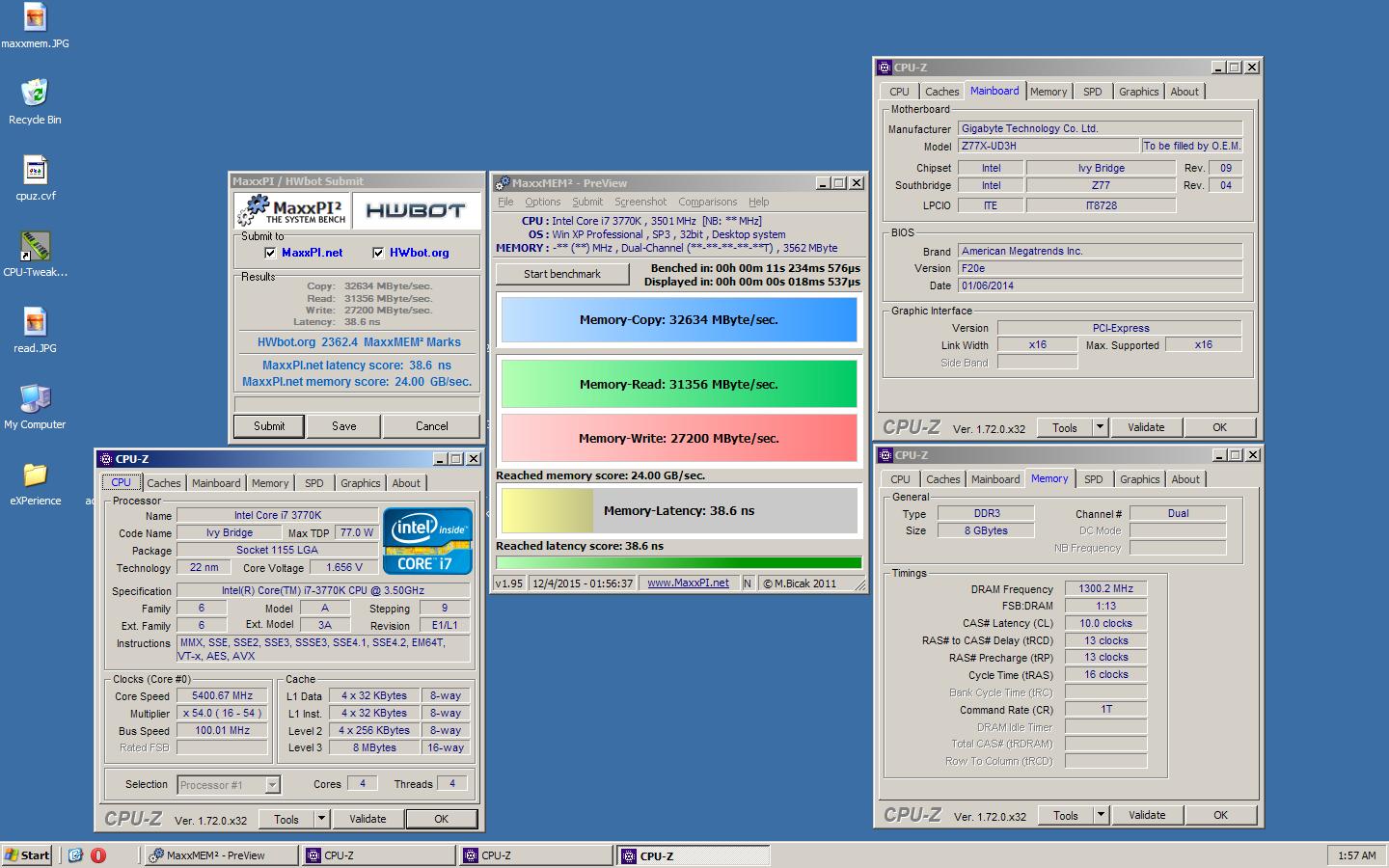This screenshot has height=868, width=1389.
Task: Select Mainboard tab in CPU-Z Memory window
Action: tap(995, 479)
